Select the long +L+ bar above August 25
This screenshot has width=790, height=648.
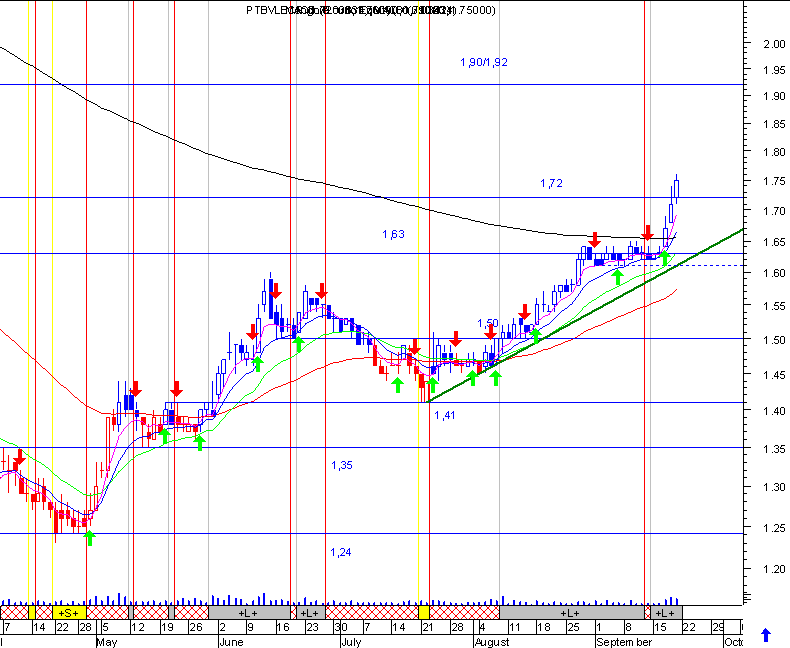[x=571, y=613]
